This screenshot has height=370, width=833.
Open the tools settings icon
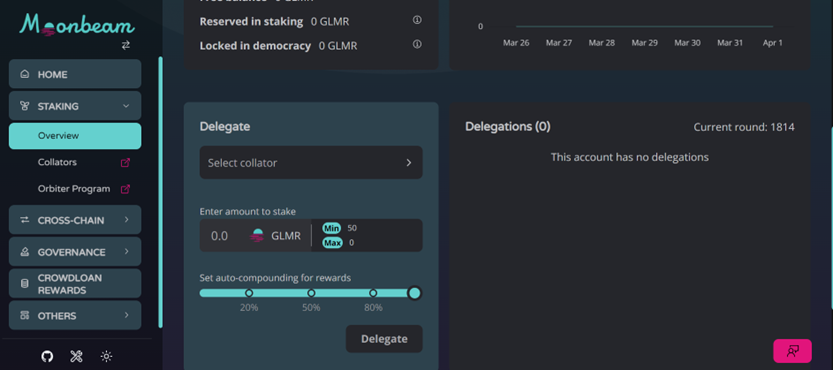[x=76, y=357]
